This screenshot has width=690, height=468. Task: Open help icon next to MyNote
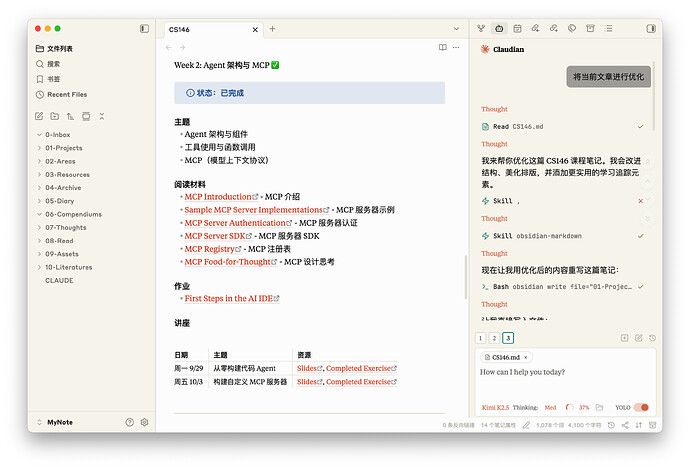[129, 422]
